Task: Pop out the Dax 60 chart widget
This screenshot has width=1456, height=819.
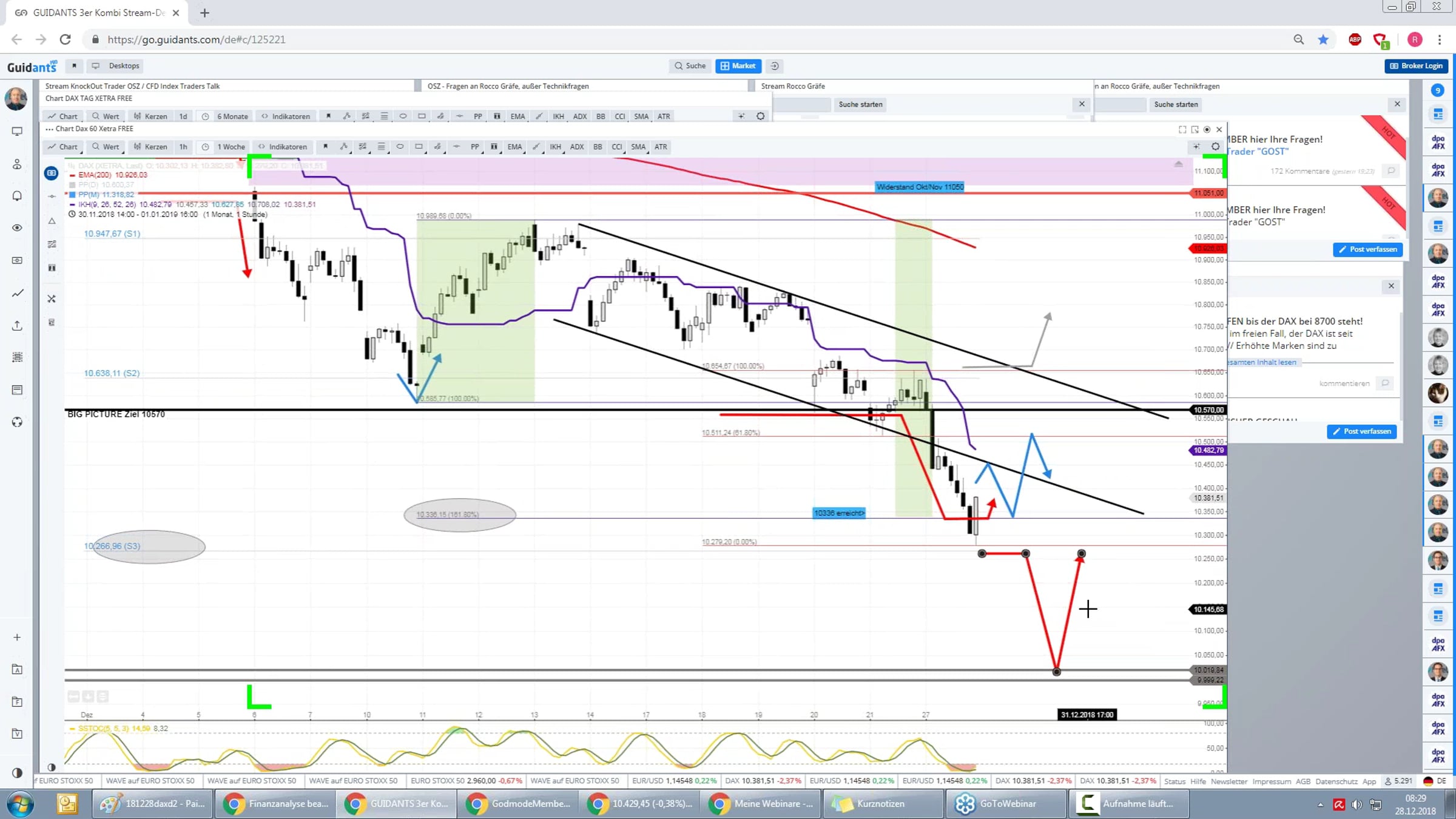Action: 1195,129
